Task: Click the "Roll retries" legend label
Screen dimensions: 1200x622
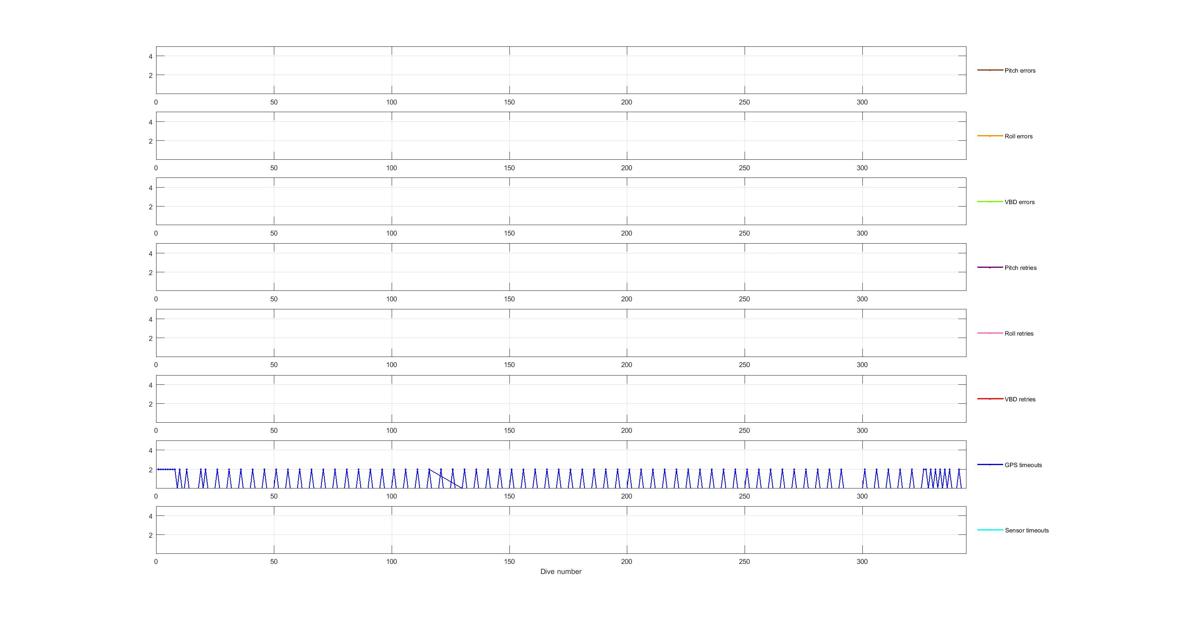Action: click(x=1019, y=334)
